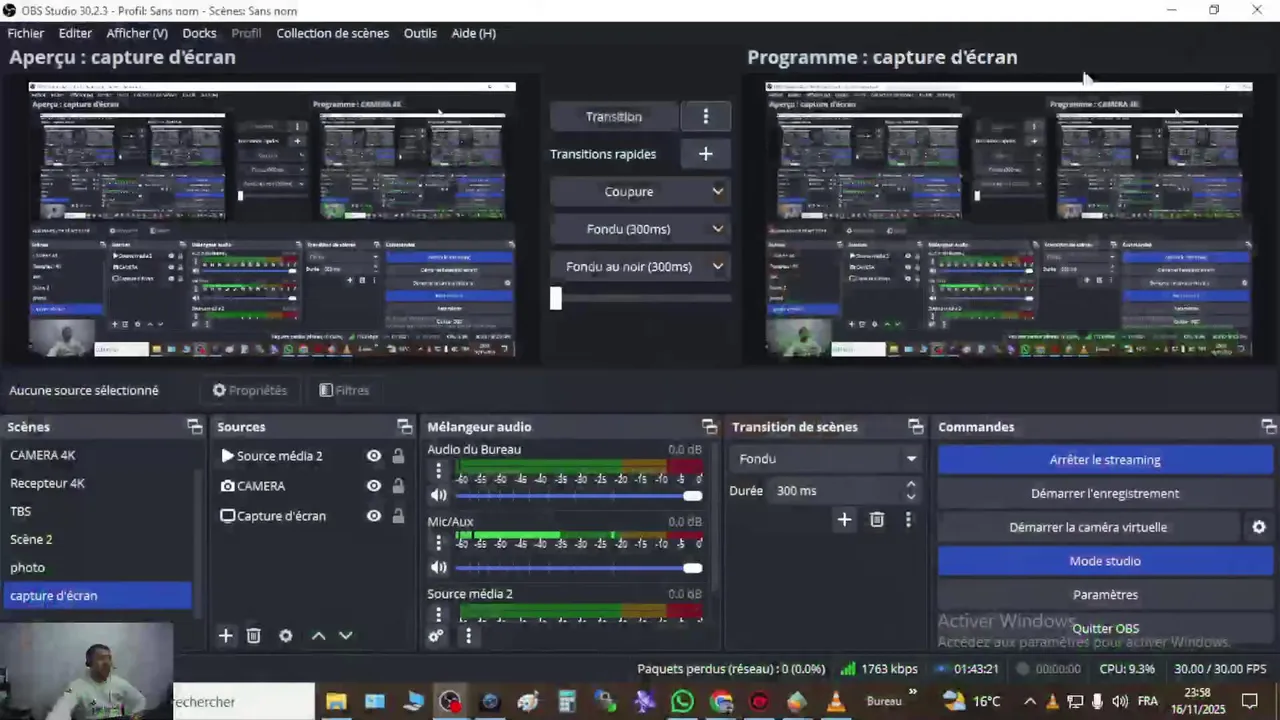Open the Outils menu

420,33
